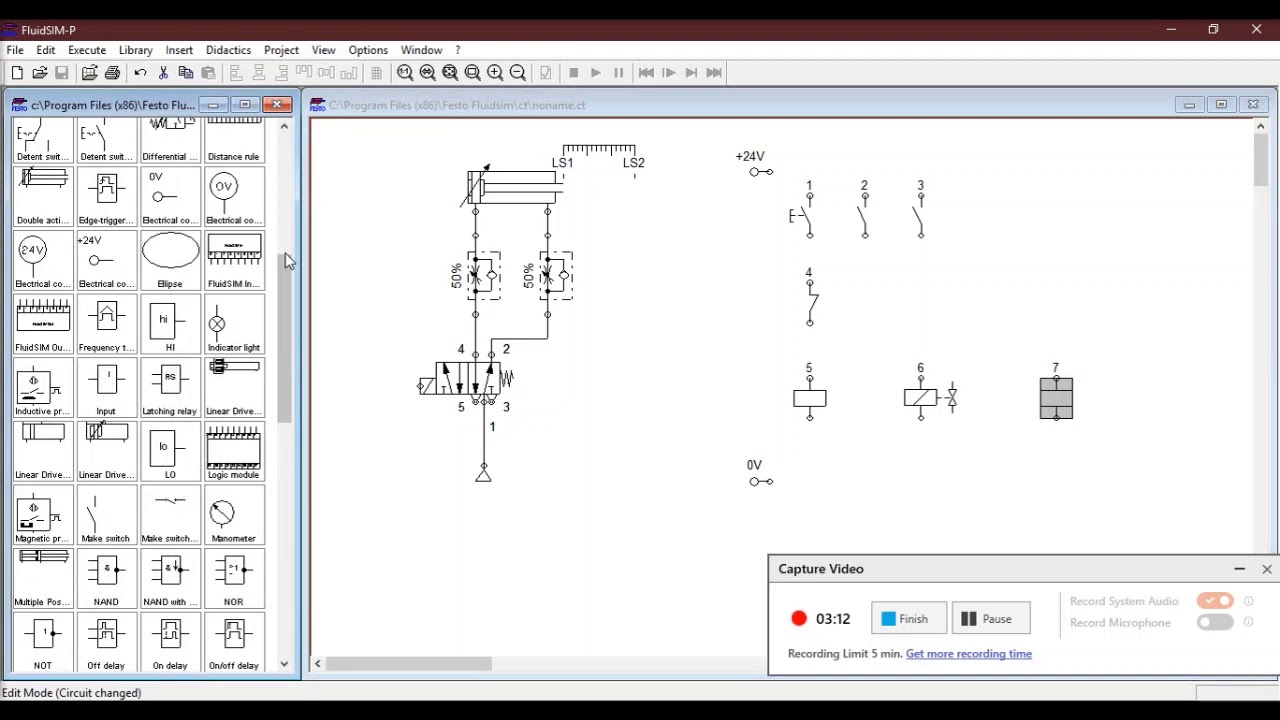Open the File menu
This screenshot has height=720, width=1280.
pos(15,50)
